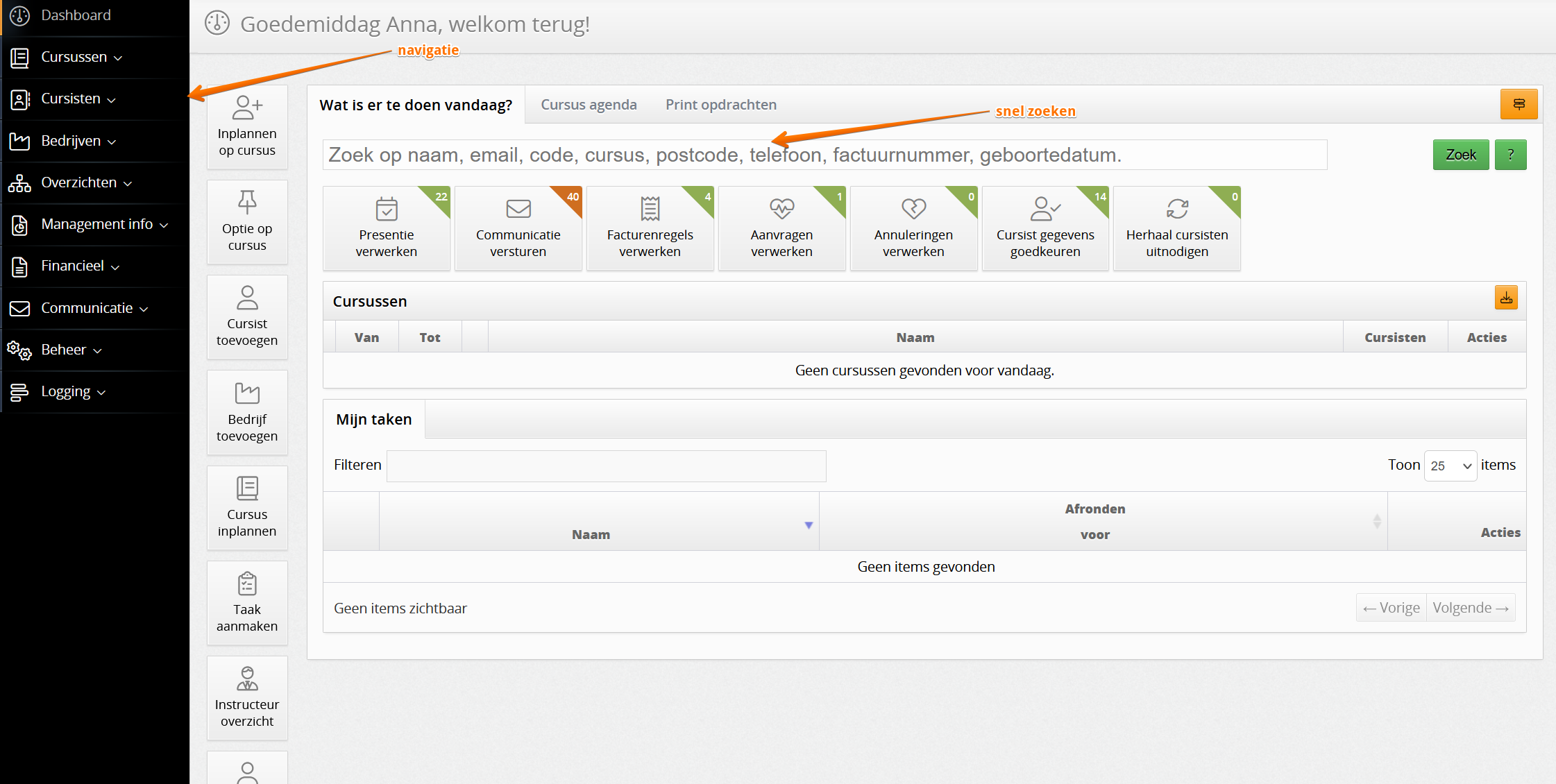This screenshot has height=784, width=1556.
Task: Open Bedrijf toevoegen shortcut
Action: click(247, 413)
